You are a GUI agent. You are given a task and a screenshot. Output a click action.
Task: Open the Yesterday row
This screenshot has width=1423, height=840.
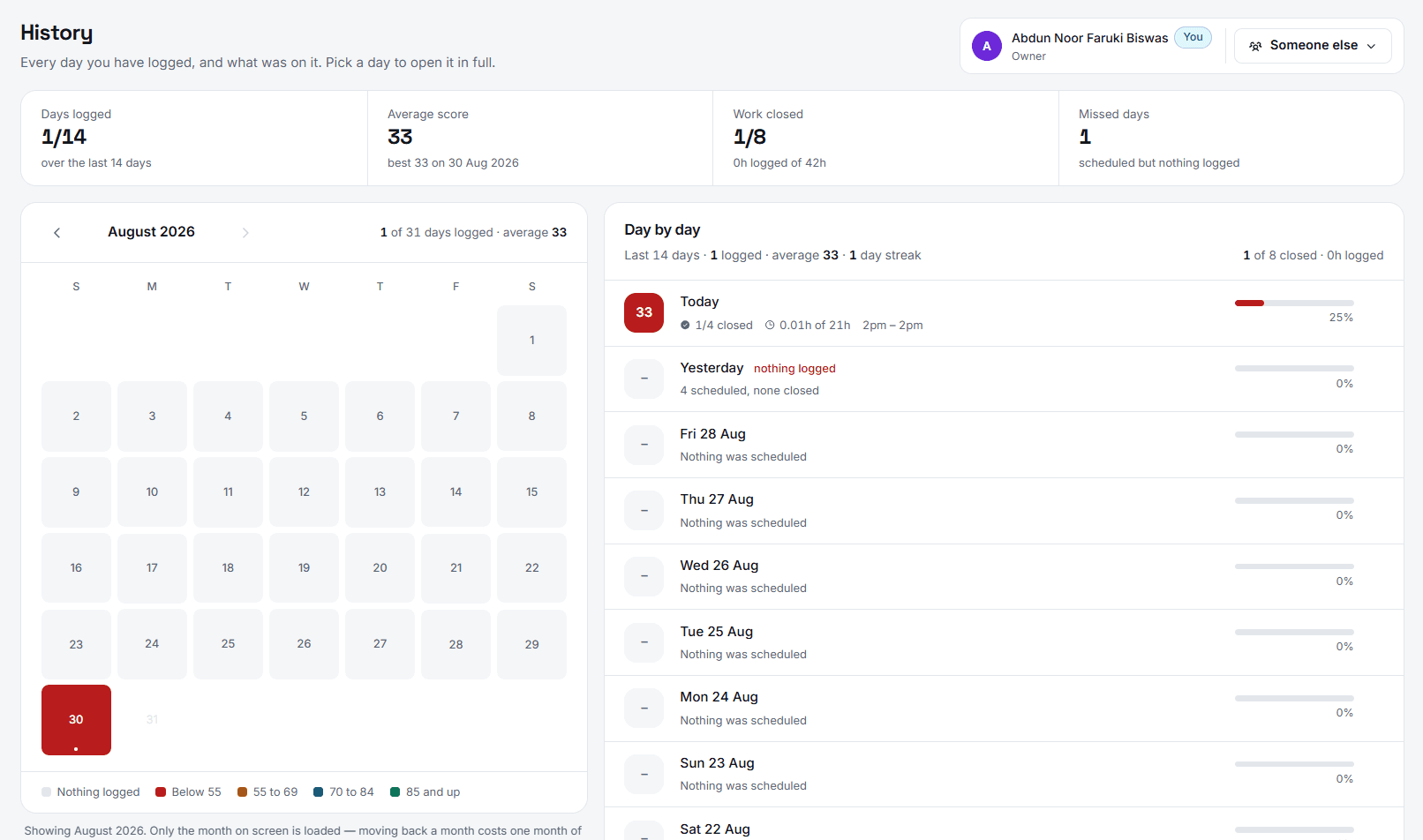pyautogui.click(x=1004, y=379)
